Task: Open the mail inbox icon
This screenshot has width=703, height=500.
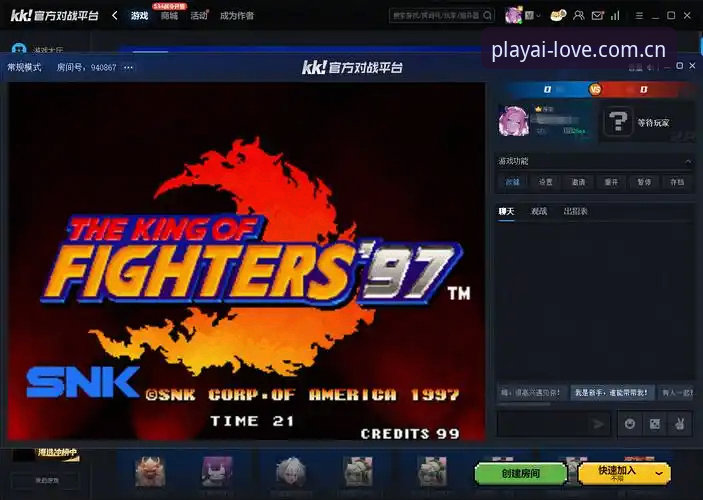Action: coord(597,16)
